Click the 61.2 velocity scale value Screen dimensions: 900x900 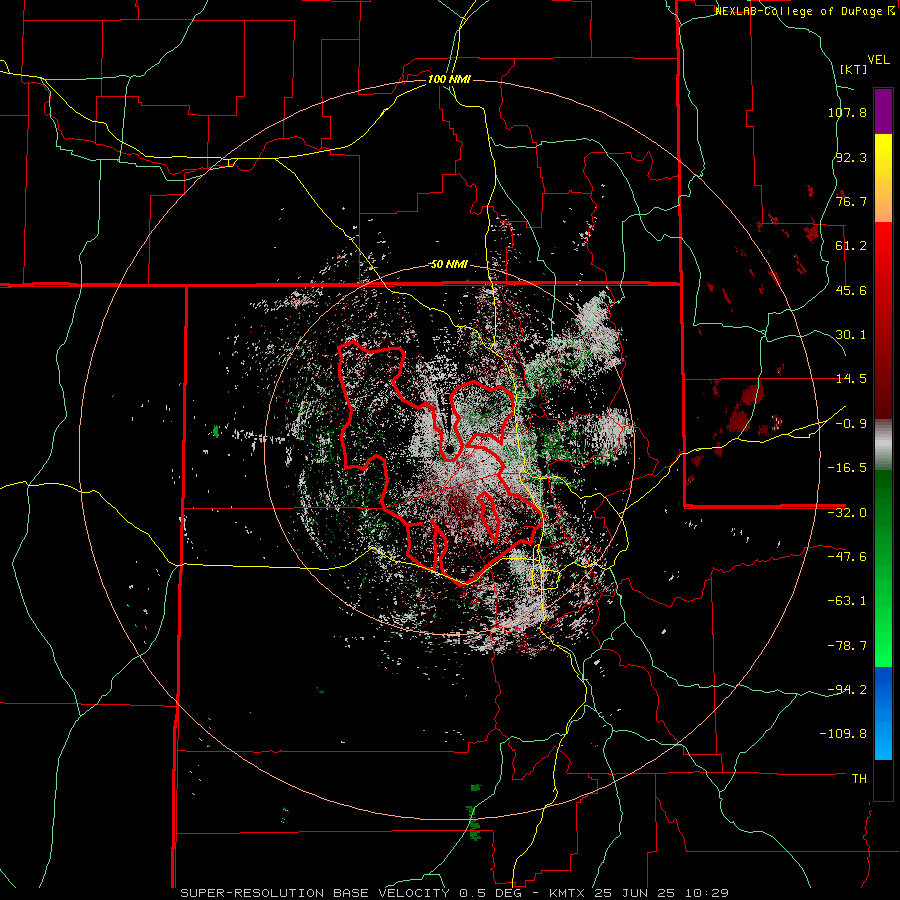pos(851,246)
